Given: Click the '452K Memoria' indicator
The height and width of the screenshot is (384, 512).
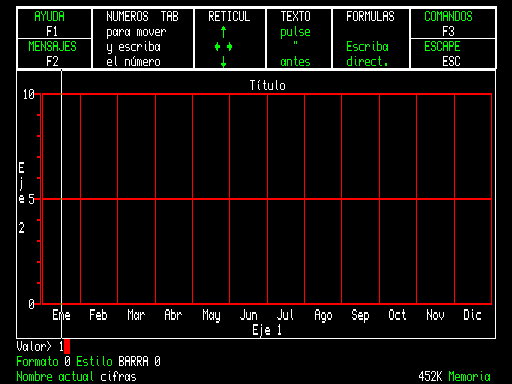Looking at the screenshot, I should 455,377.
